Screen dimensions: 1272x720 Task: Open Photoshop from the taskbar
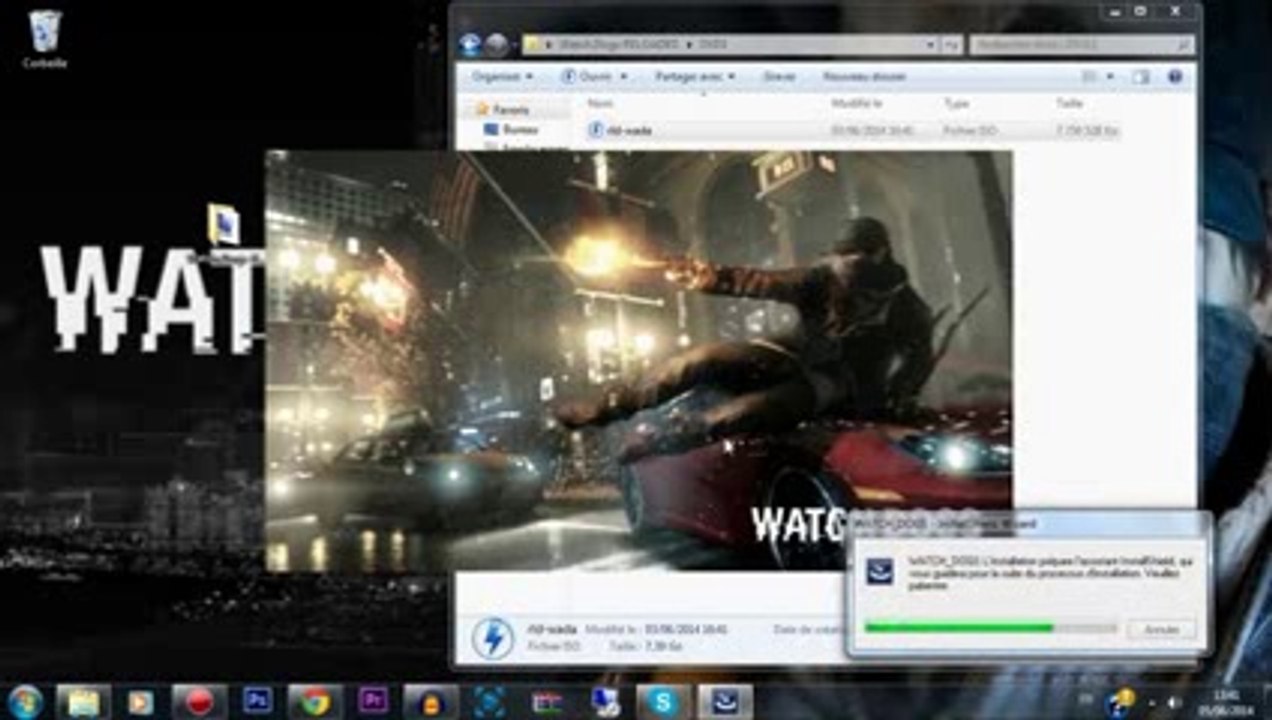tap(257, 702)
